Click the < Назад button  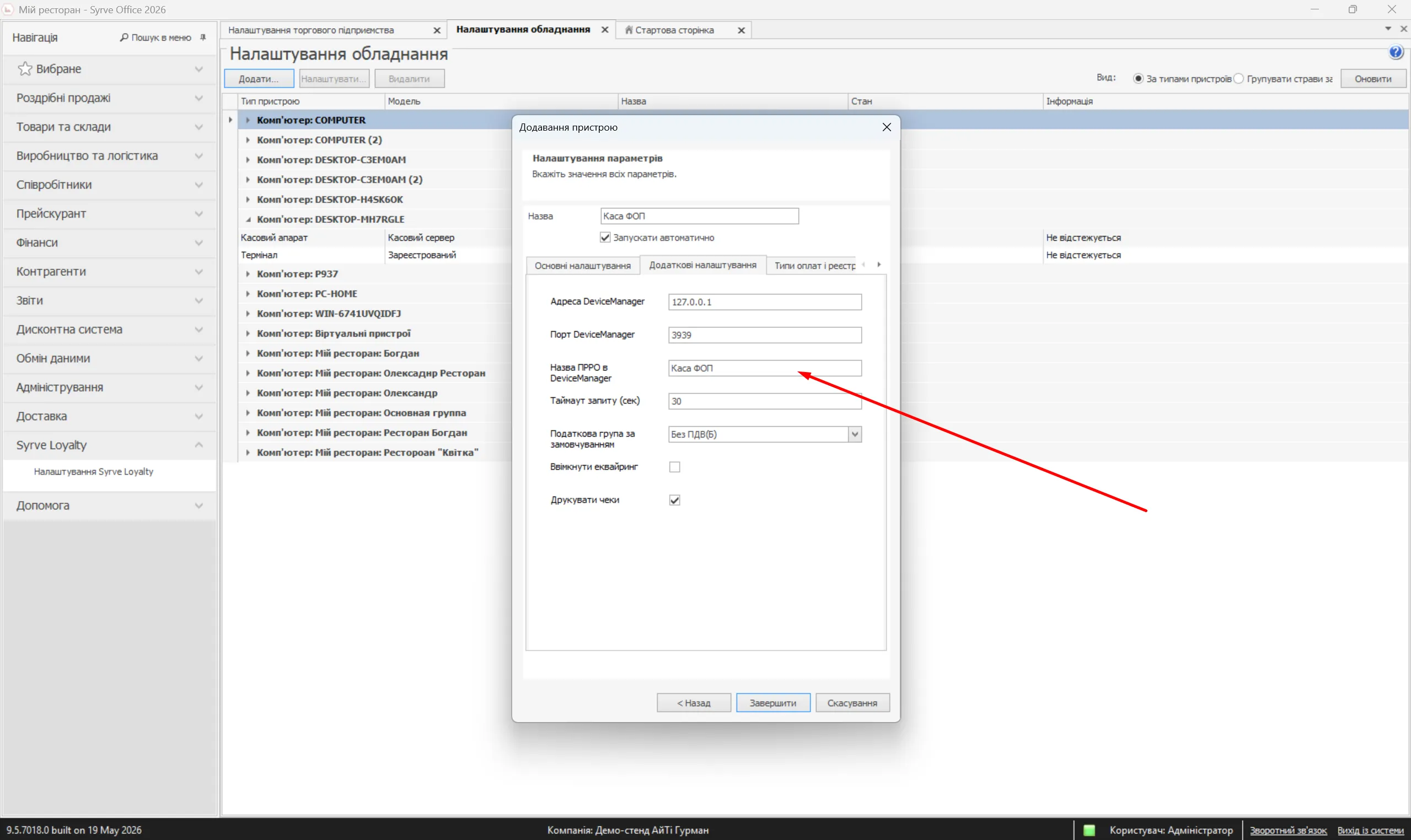point(694,703)
